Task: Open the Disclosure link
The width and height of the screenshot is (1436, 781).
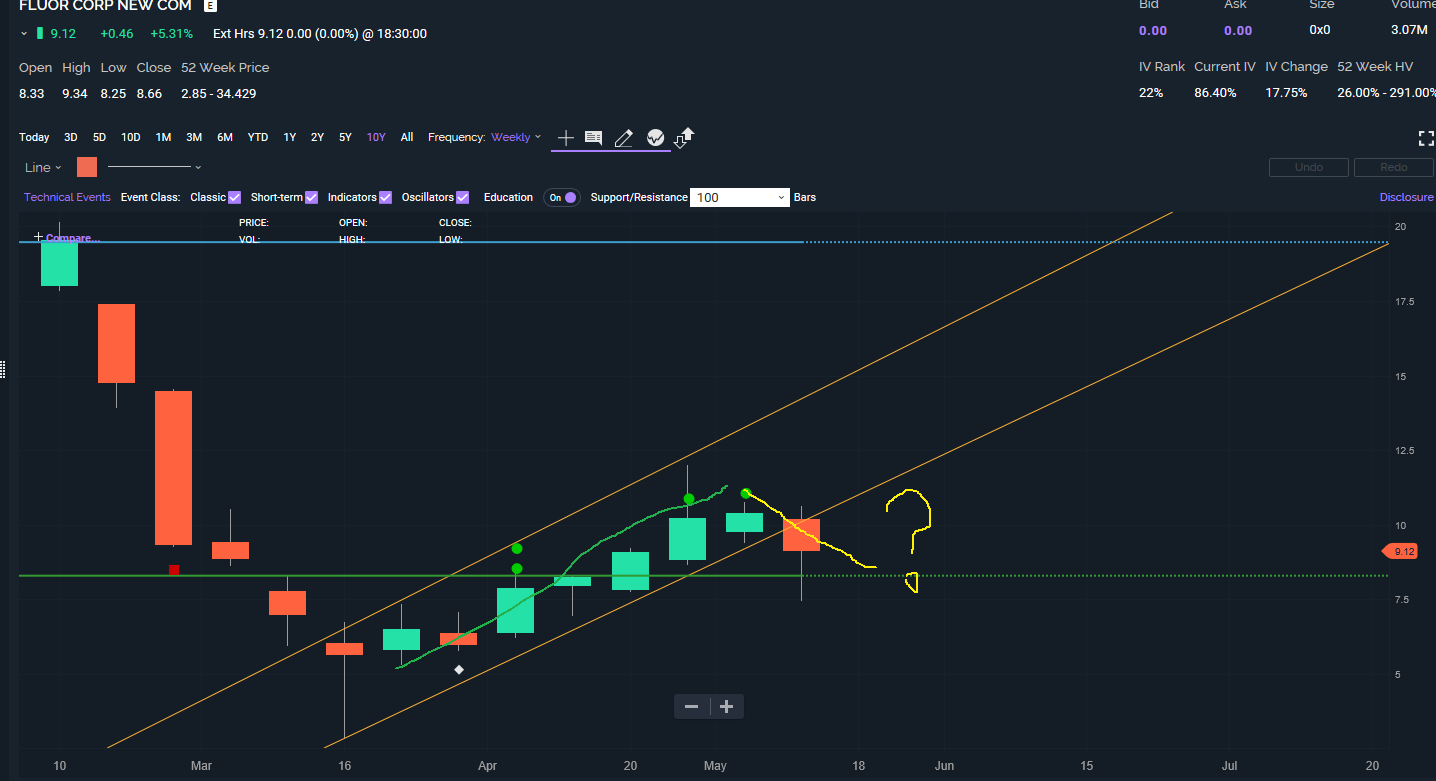Action: pos(1406,197)
